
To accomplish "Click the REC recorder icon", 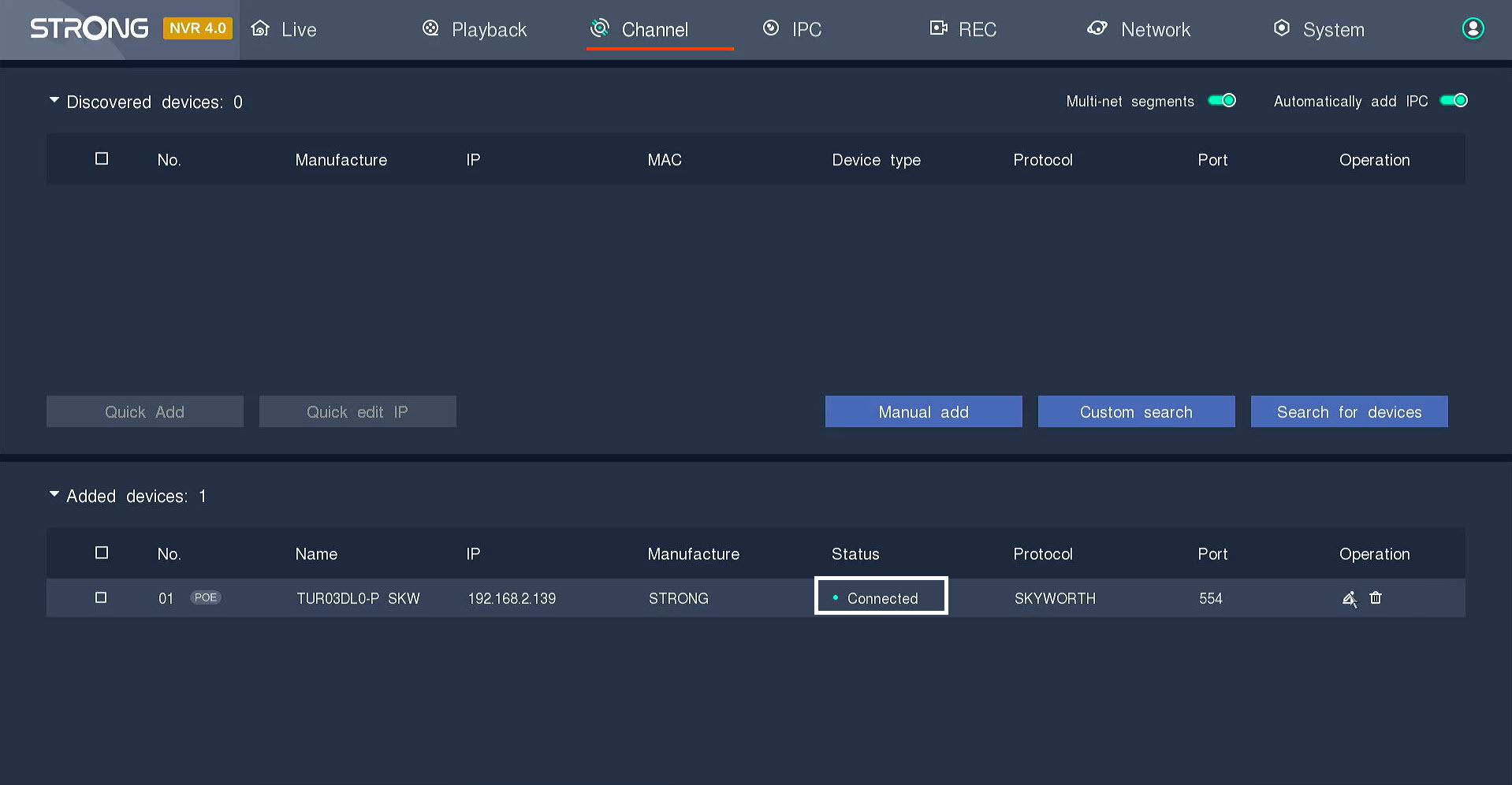I will pos(938,28).
